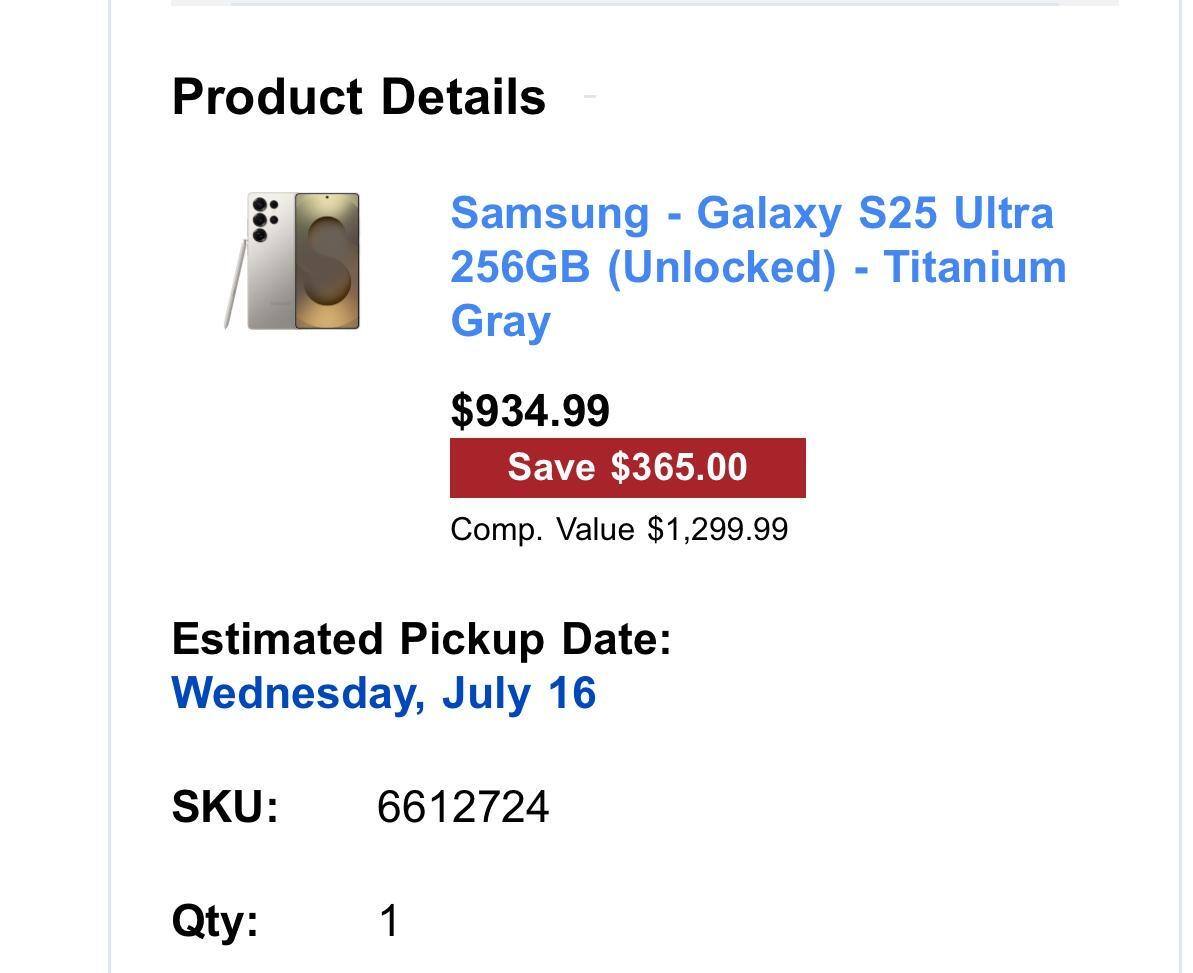Click the Qty label

point(215,921)
